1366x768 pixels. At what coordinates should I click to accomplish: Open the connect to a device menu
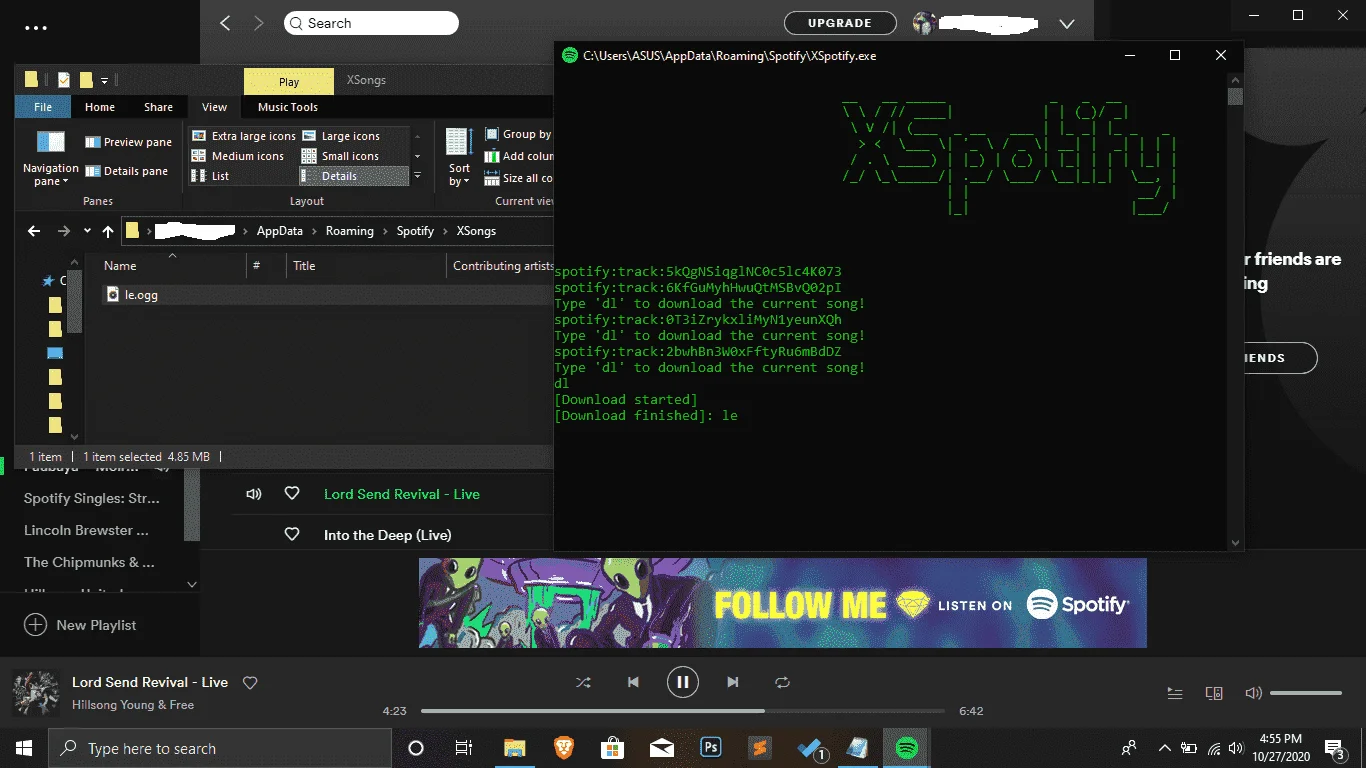[x=1214, y=693]
